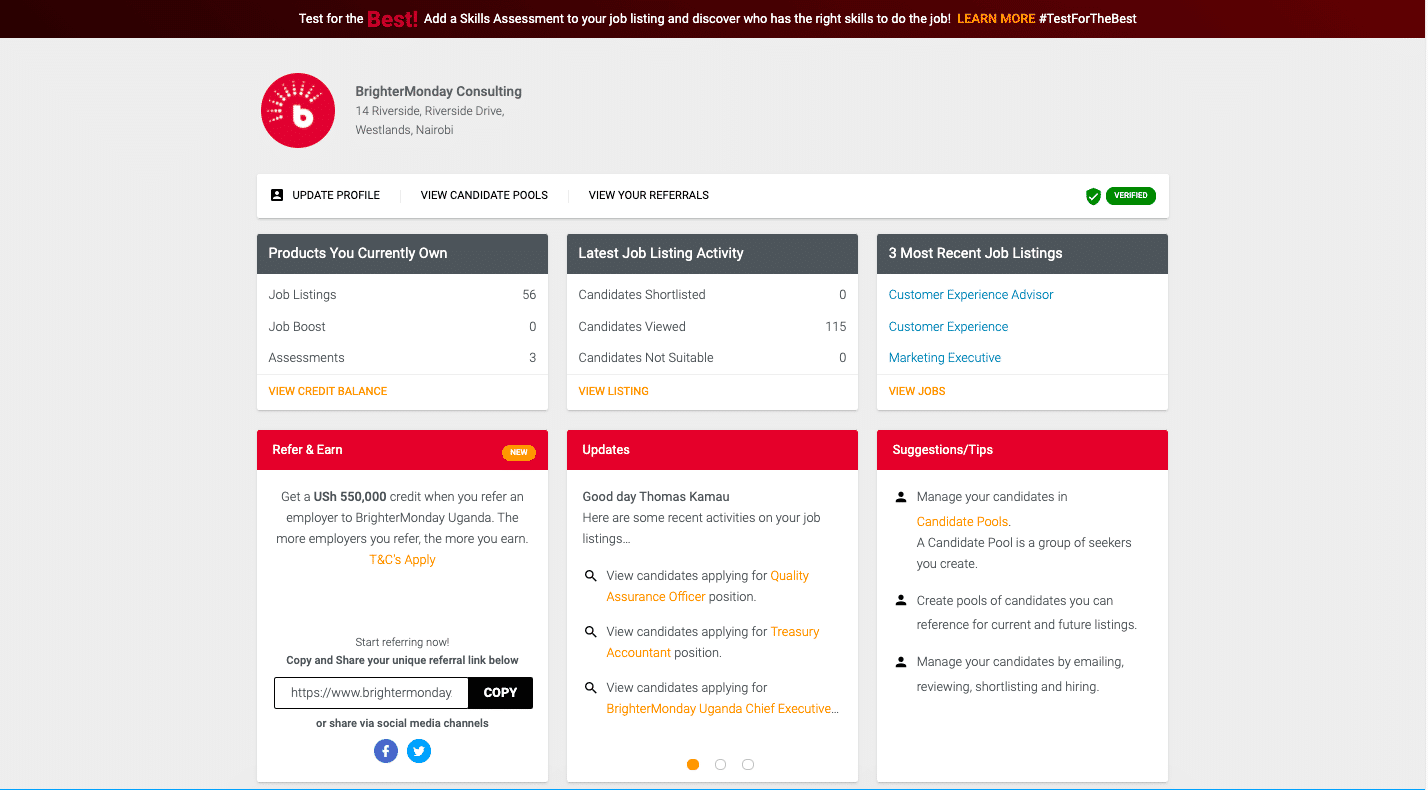Click the Refer & Earn panel title
The height and width of the screenshot is (790, 1428).
coord(307,450)
